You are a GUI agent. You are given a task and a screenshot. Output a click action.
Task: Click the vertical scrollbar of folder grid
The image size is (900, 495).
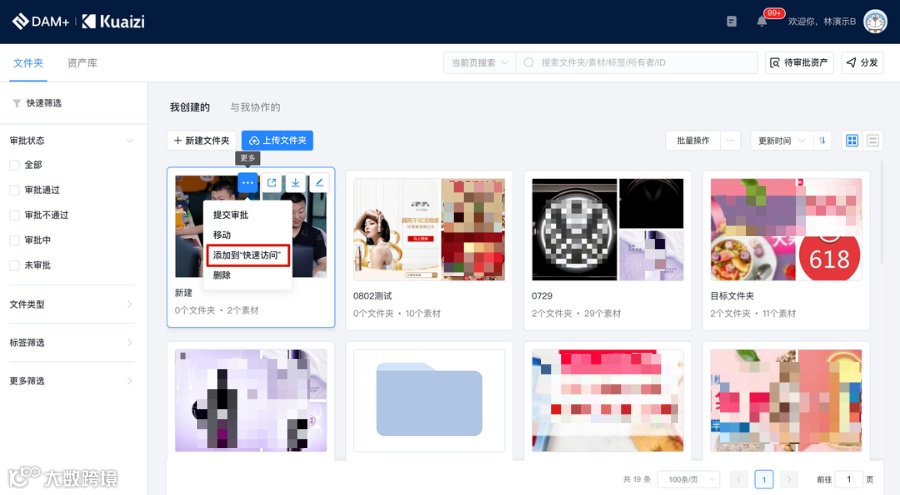coord(883,212)
